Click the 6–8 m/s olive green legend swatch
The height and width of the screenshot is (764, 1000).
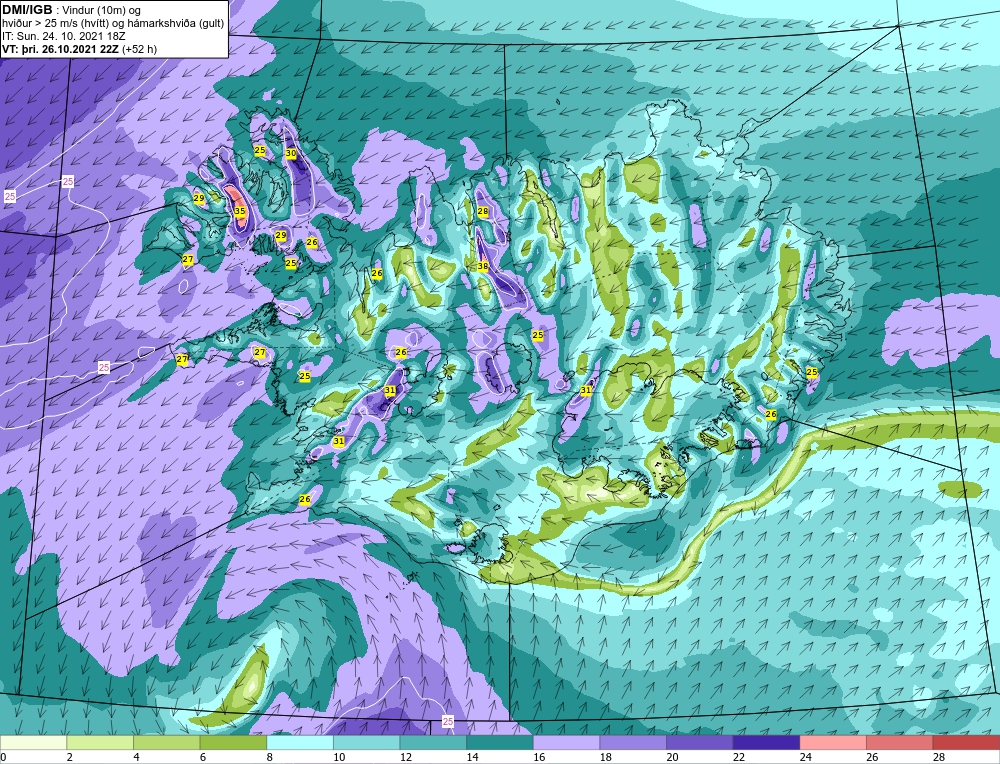(233, 743)
